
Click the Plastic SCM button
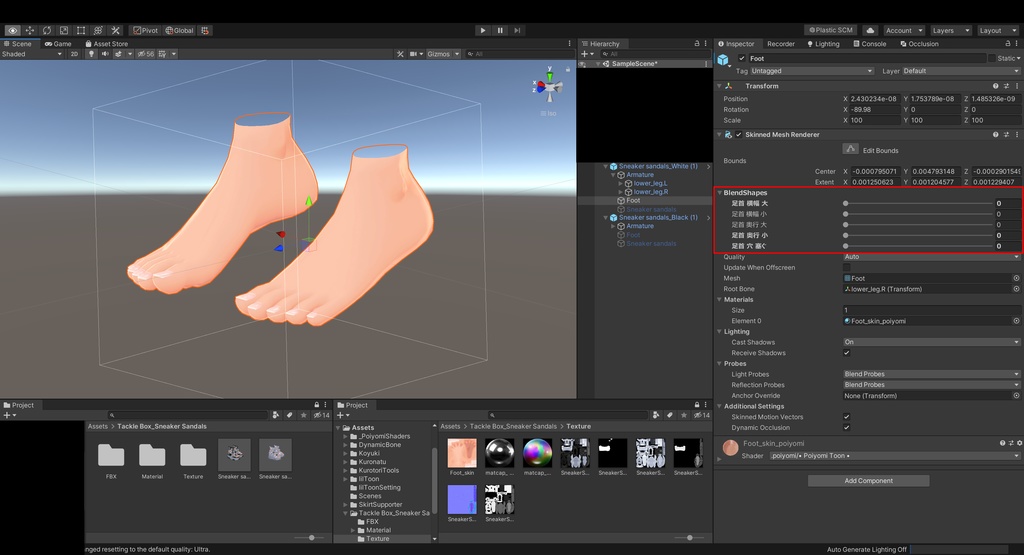832,31
